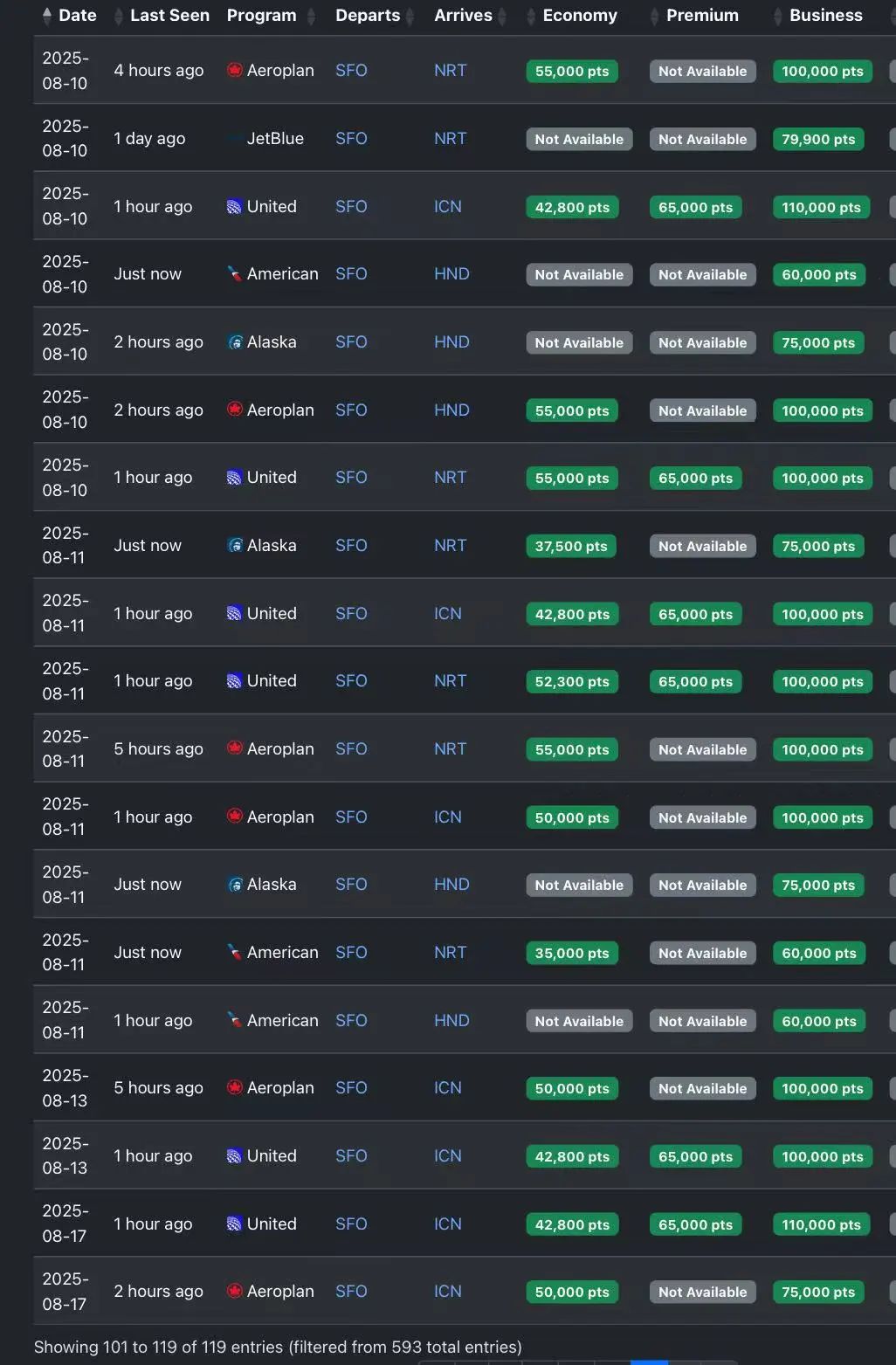Open HND link in 08-10 Alaska row
The image size is (896, 1365).
tap(451, 342)
